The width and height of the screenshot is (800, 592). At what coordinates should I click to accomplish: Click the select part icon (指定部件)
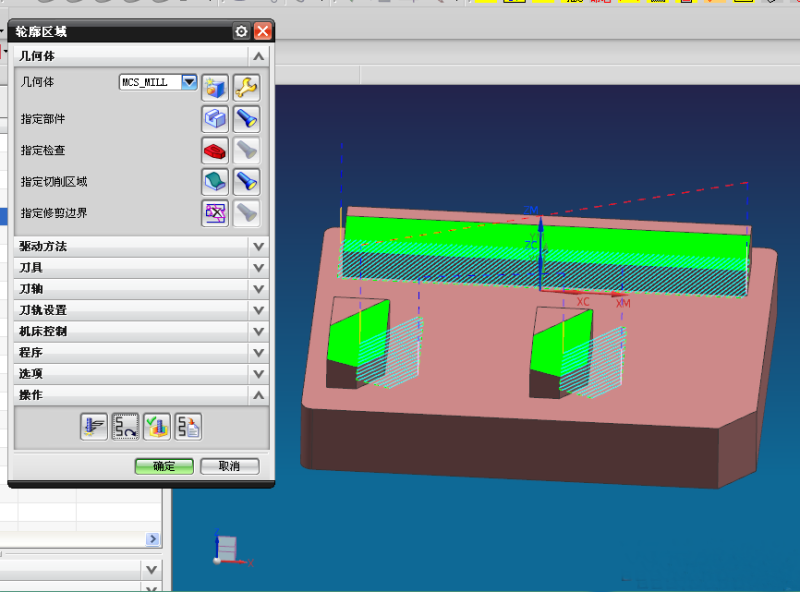(215, 119)
